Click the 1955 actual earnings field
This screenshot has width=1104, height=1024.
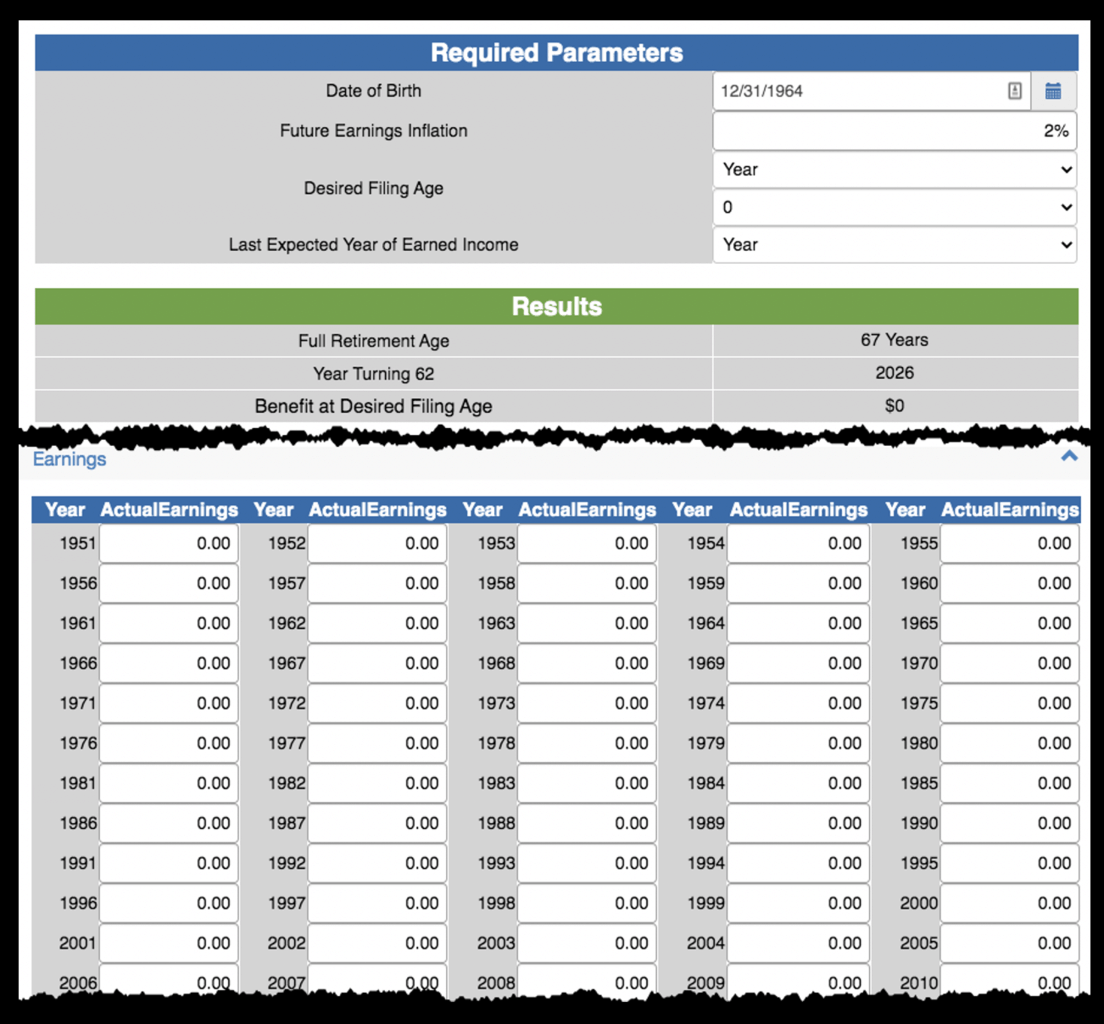pos(1010,544)
